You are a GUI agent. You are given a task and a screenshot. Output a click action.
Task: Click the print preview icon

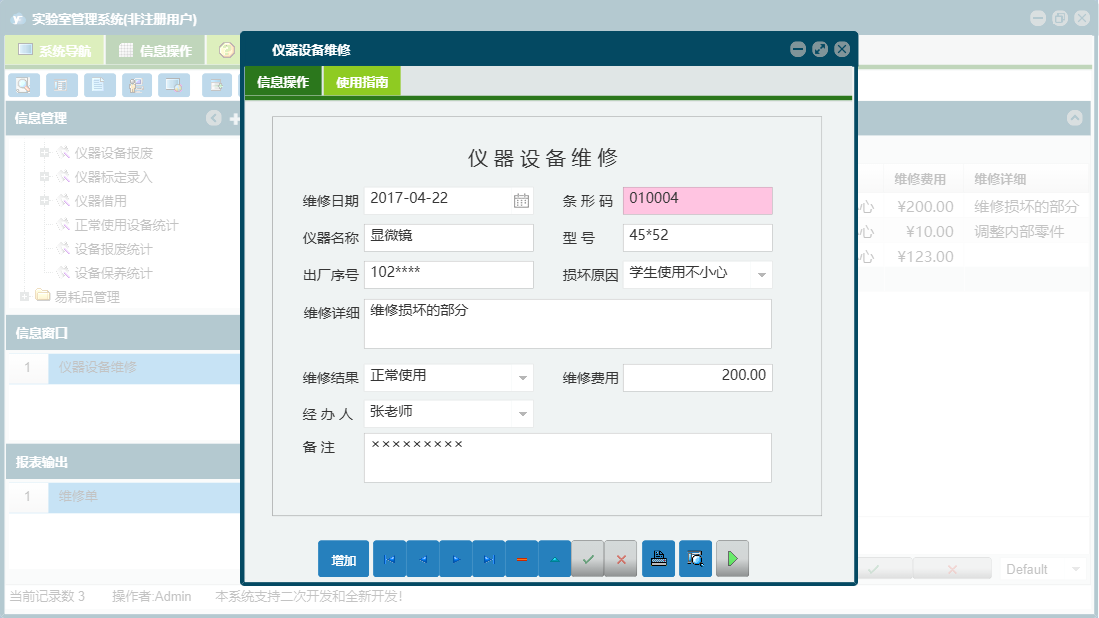695,559
